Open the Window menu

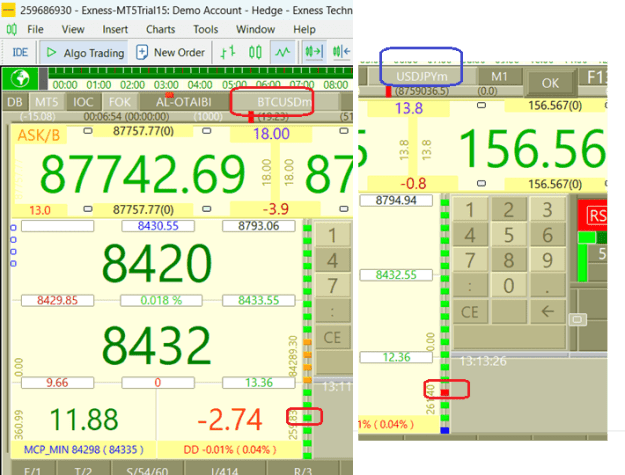tap(255, 29)
